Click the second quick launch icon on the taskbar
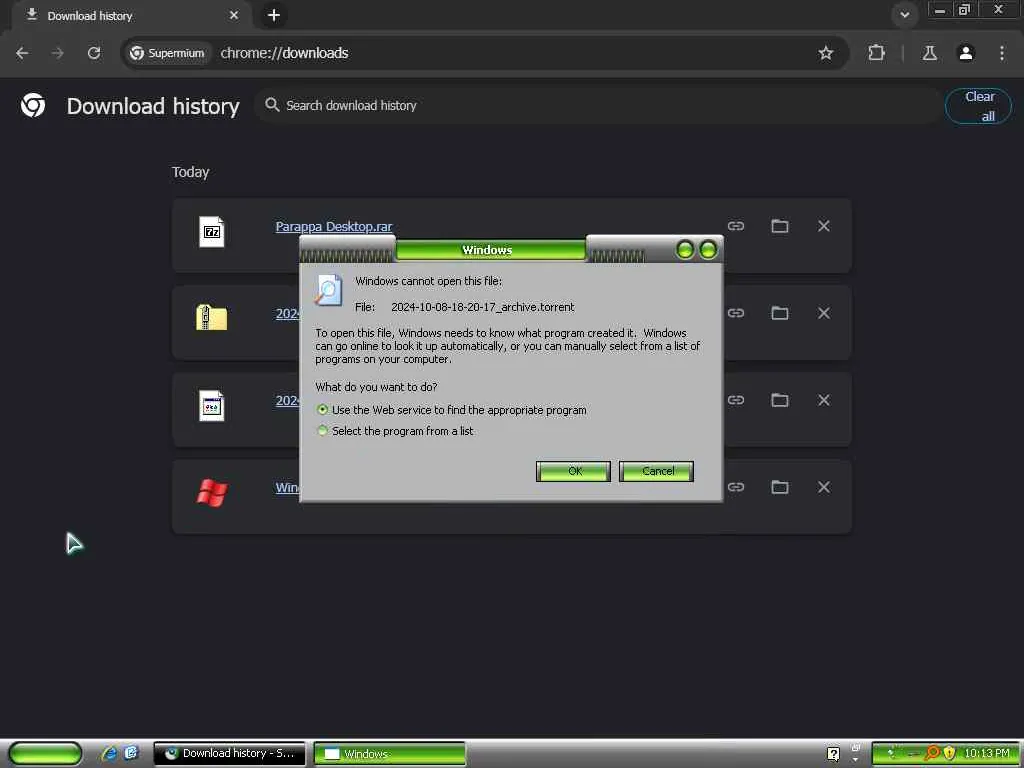The height and width of the screenshot is (768, 1024). (x=131, y=753)
